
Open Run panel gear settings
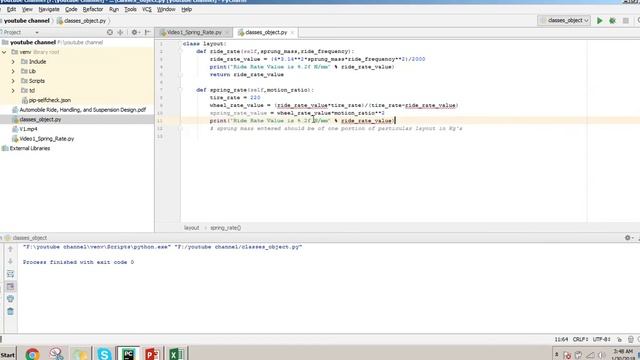[x=628, y=238]
